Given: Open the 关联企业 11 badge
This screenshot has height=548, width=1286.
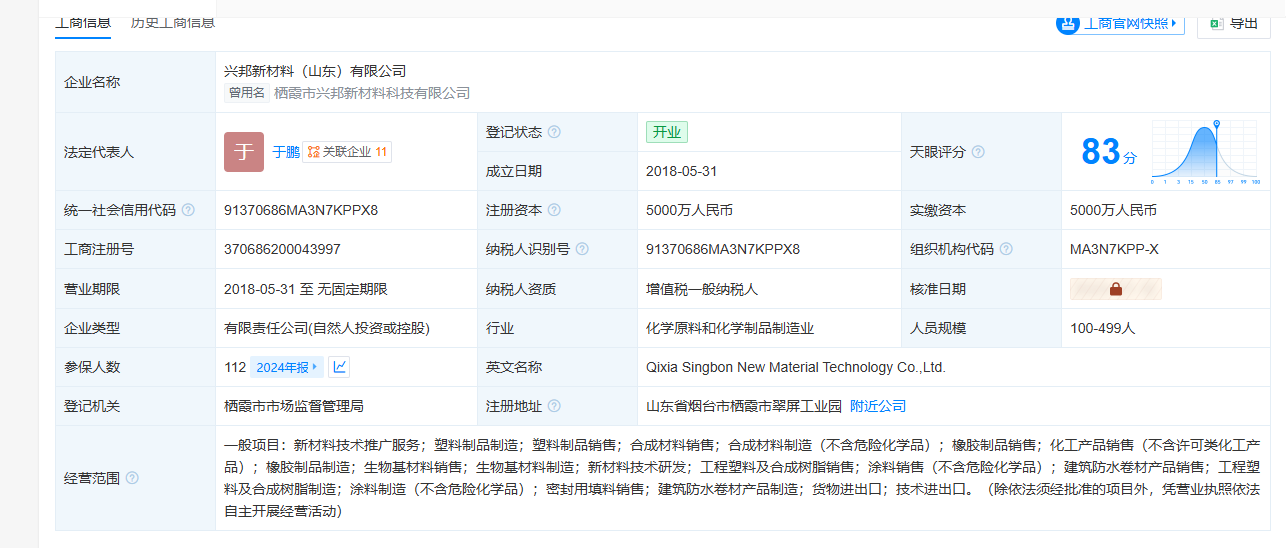Looking at the screenshot, I should [x=347, y=152].
